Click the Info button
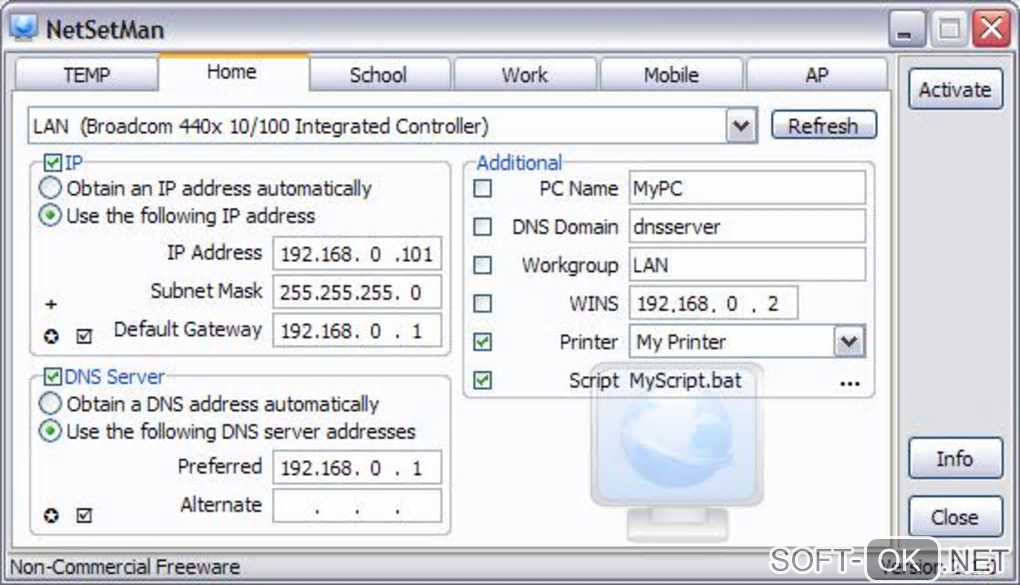 [x=955, y=459]
